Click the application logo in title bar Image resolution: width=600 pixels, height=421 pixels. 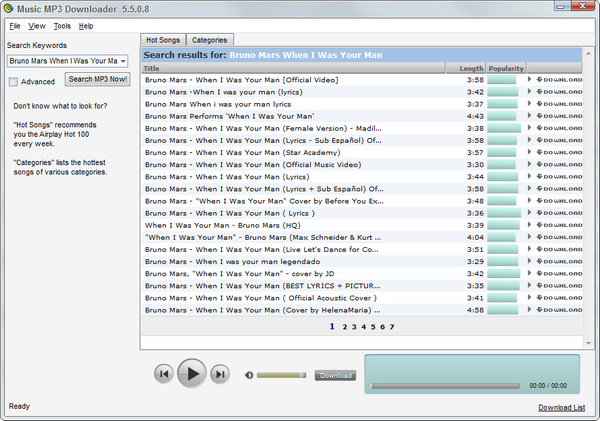pyautogui.click(x=8, y=8)
